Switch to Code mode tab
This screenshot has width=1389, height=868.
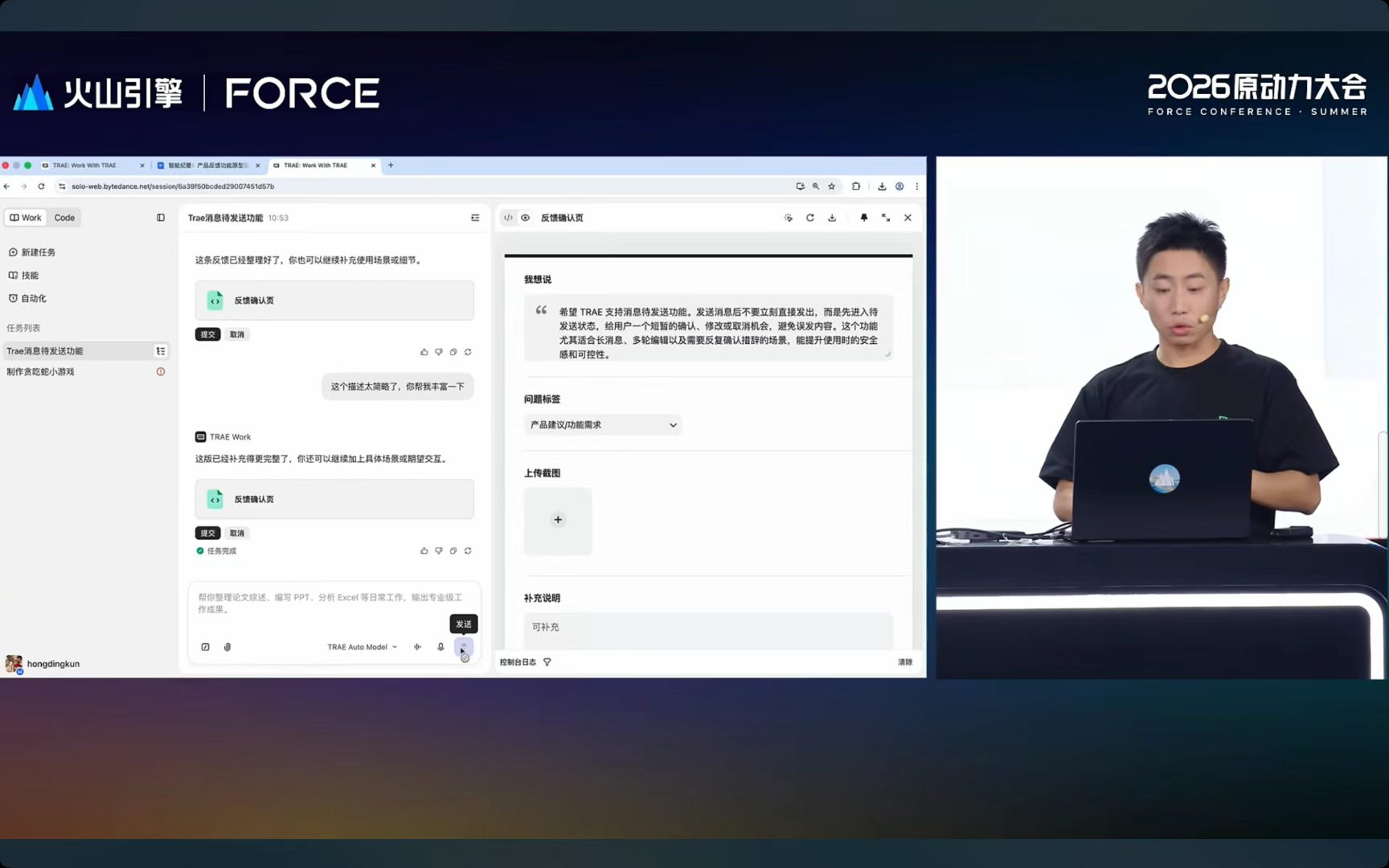coord(64,218)
